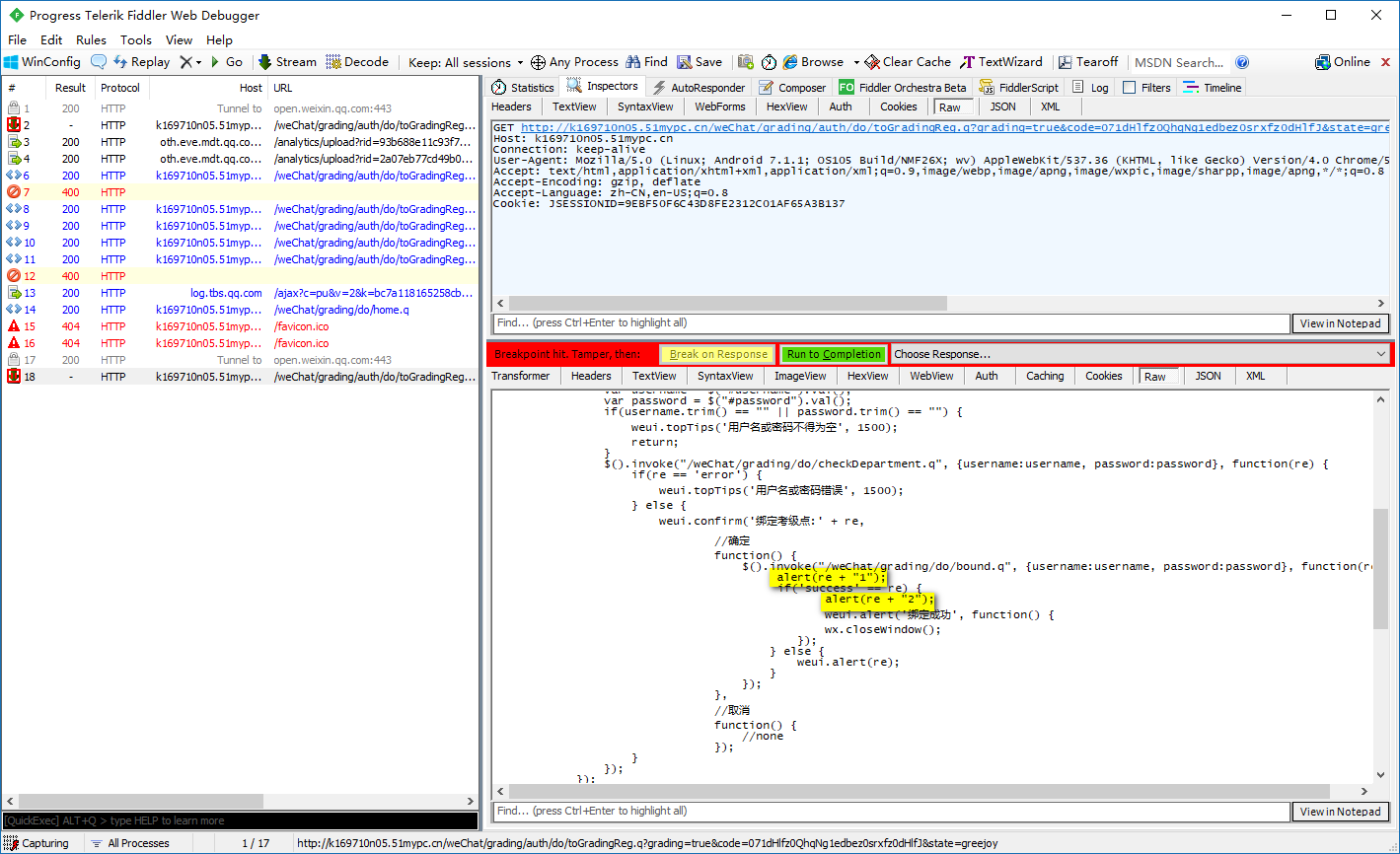This screenshot has height=854, width=1400.
Task: Expand the Browse dropdown arrow
Action: click(x=855, y=62)
